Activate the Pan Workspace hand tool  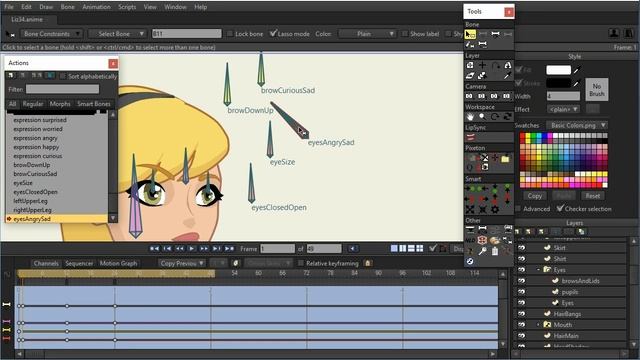(470, 117)
